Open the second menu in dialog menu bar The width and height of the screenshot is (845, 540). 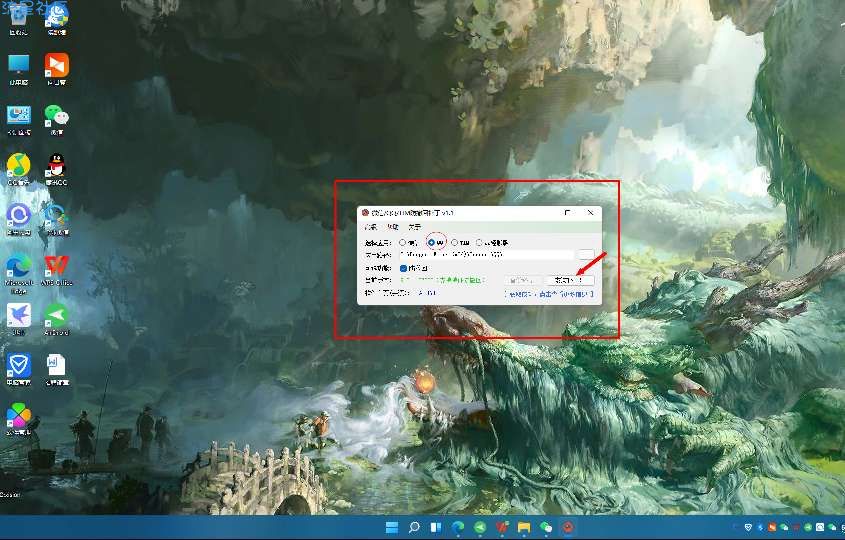click(392, 227)
